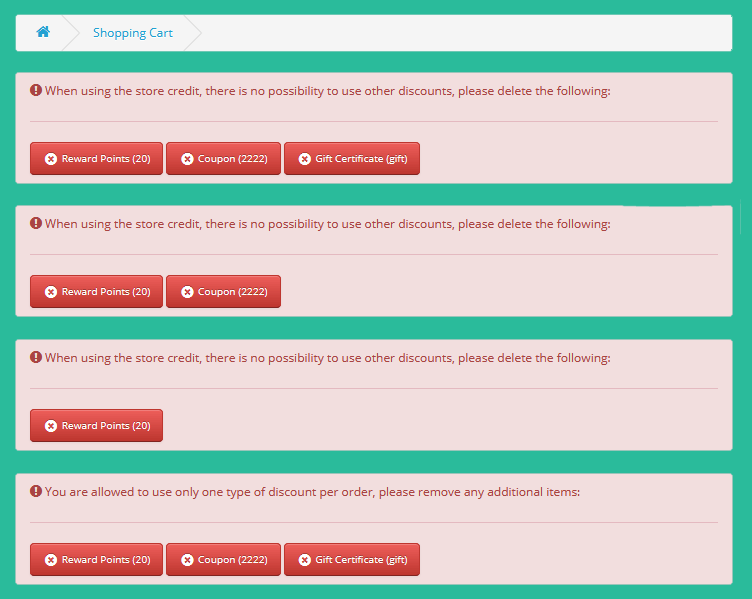Delete Reward Points (20) in second alert

tap(96, 292)
